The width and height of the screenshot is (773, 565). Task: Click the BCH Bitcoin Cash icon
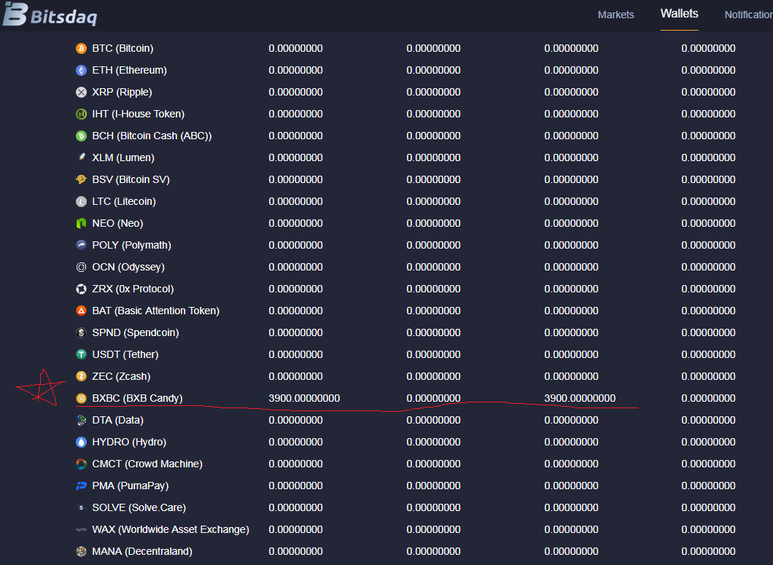pyautogui.click(x=81, y=136)
